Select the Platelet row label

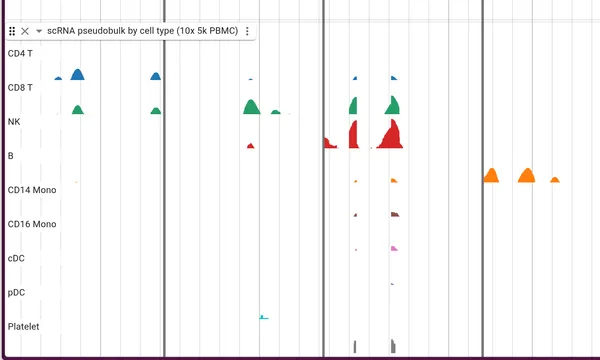coord(23,326)
